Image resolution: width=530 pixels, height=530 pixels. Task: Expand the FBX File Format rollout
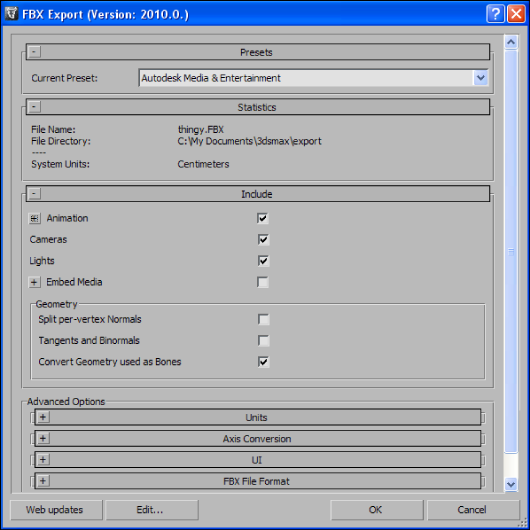point(258,481)
